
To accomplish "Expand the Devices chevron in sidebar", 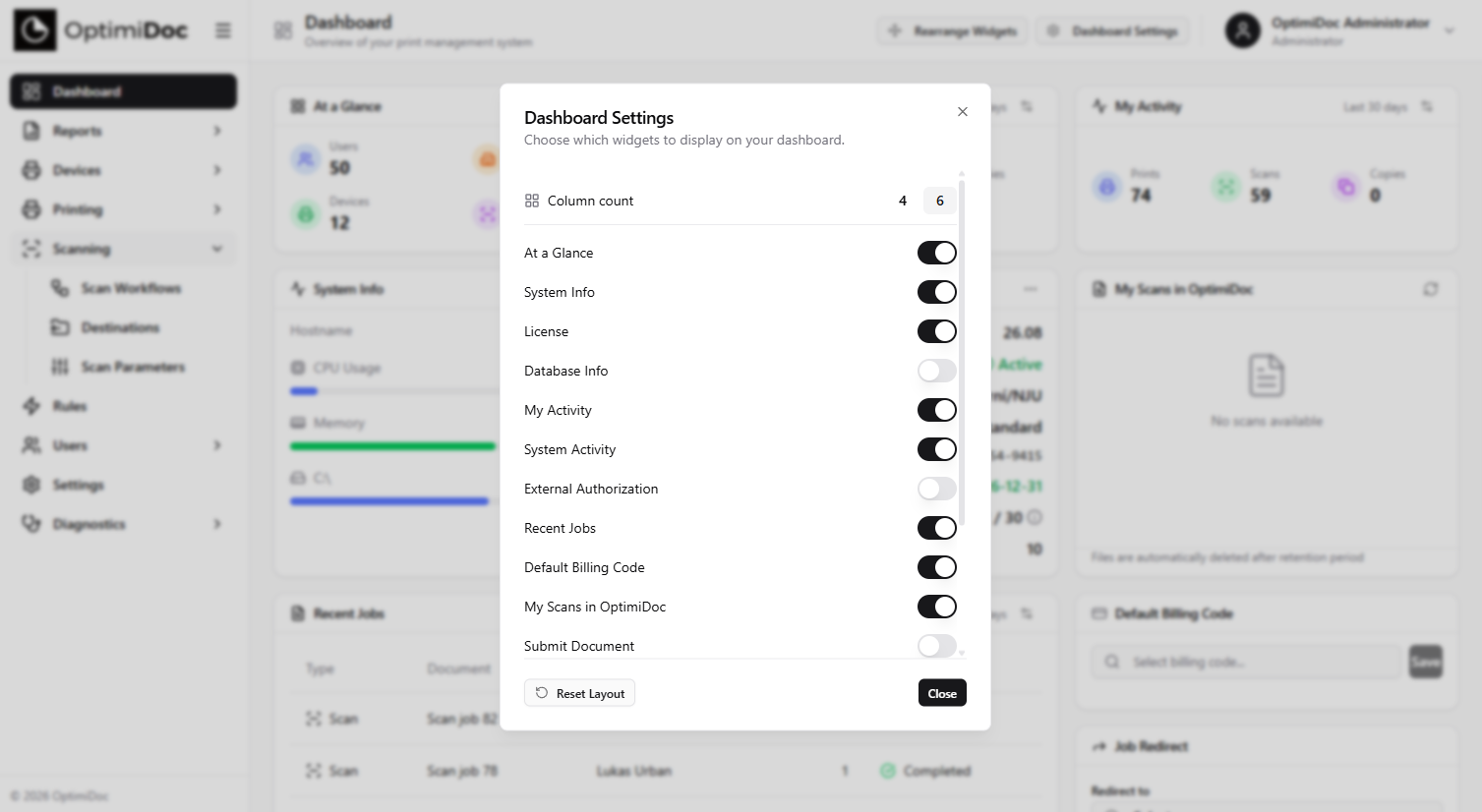I will click(x=217, y=170).
